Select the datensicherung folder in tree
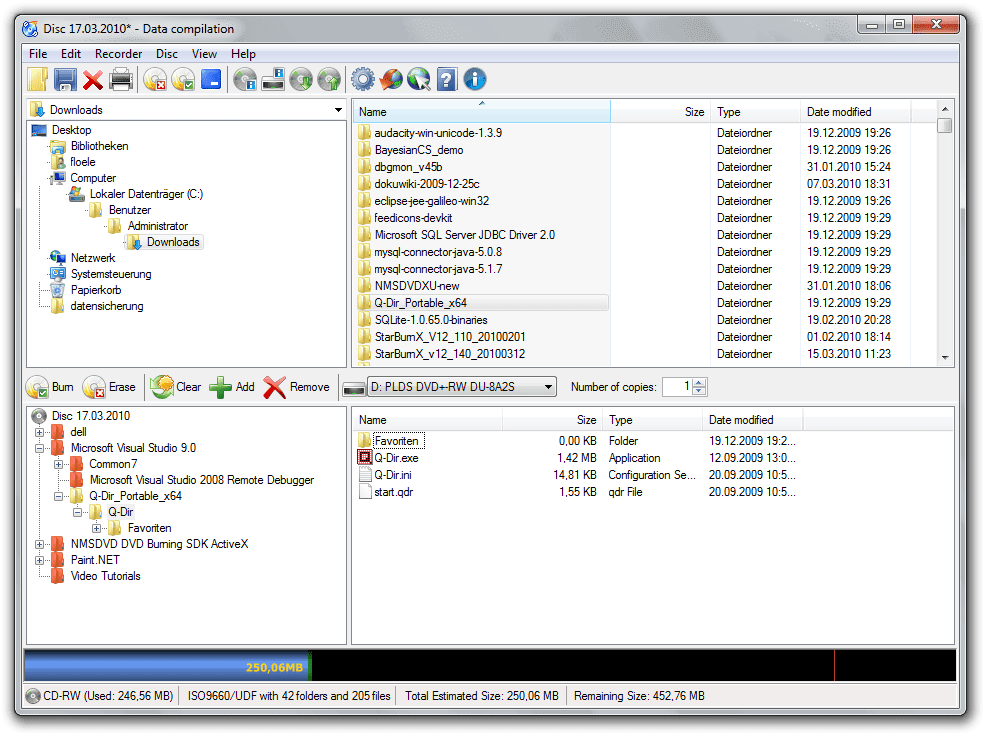This screenshot has height=734, width=985. [107, 307]
